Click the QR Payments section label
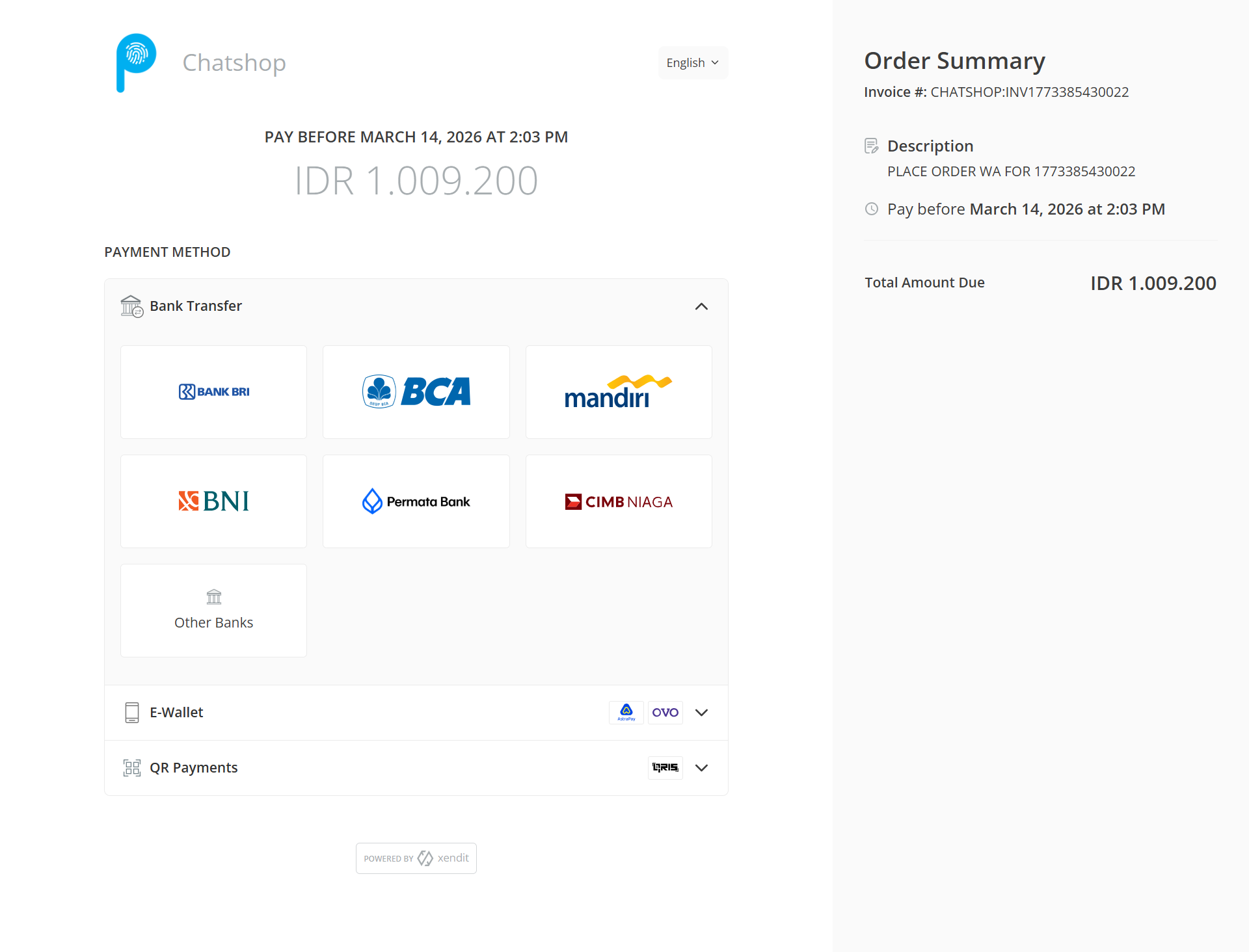The height and width of the screenshot is (952, 1249). coord(193,768)
